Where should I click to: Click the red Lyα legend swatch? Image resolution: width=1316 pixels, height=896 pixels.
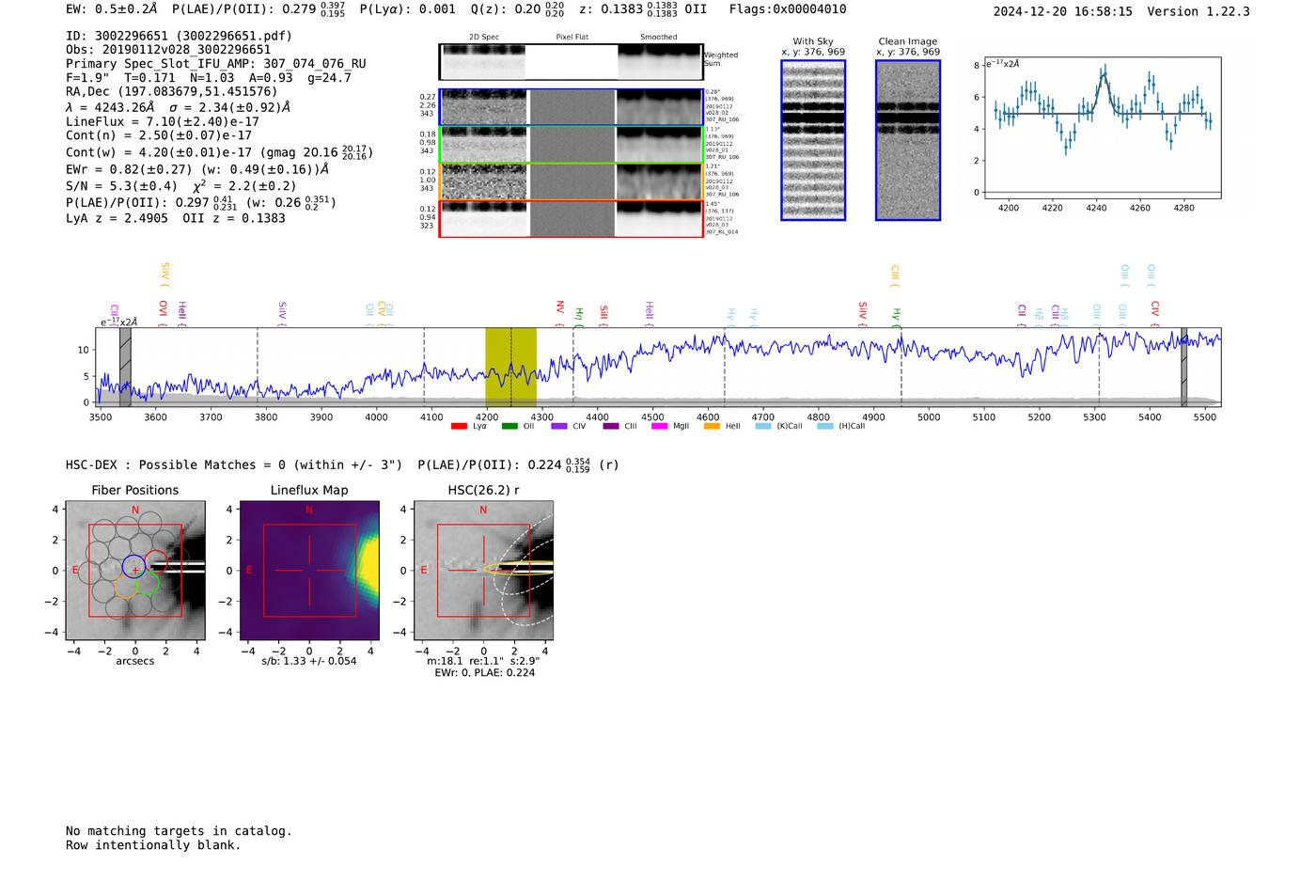tap(459, 426)
